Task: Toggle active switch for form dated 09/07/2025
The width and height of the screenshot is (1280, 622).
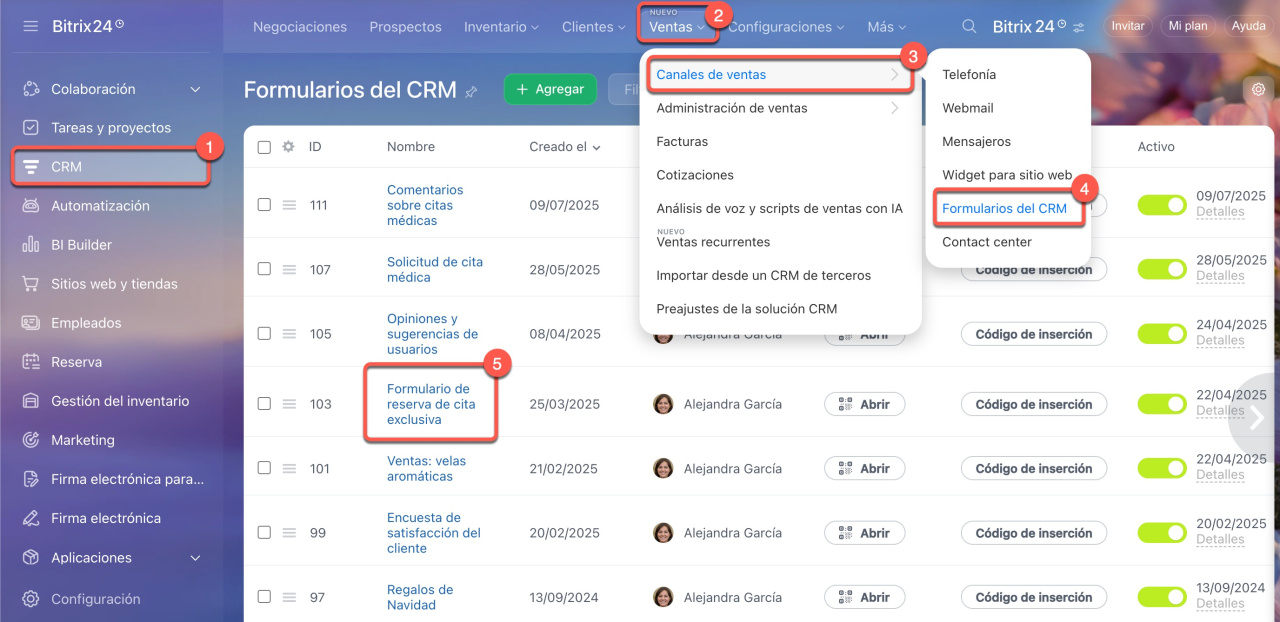Action: [1162, 205]
